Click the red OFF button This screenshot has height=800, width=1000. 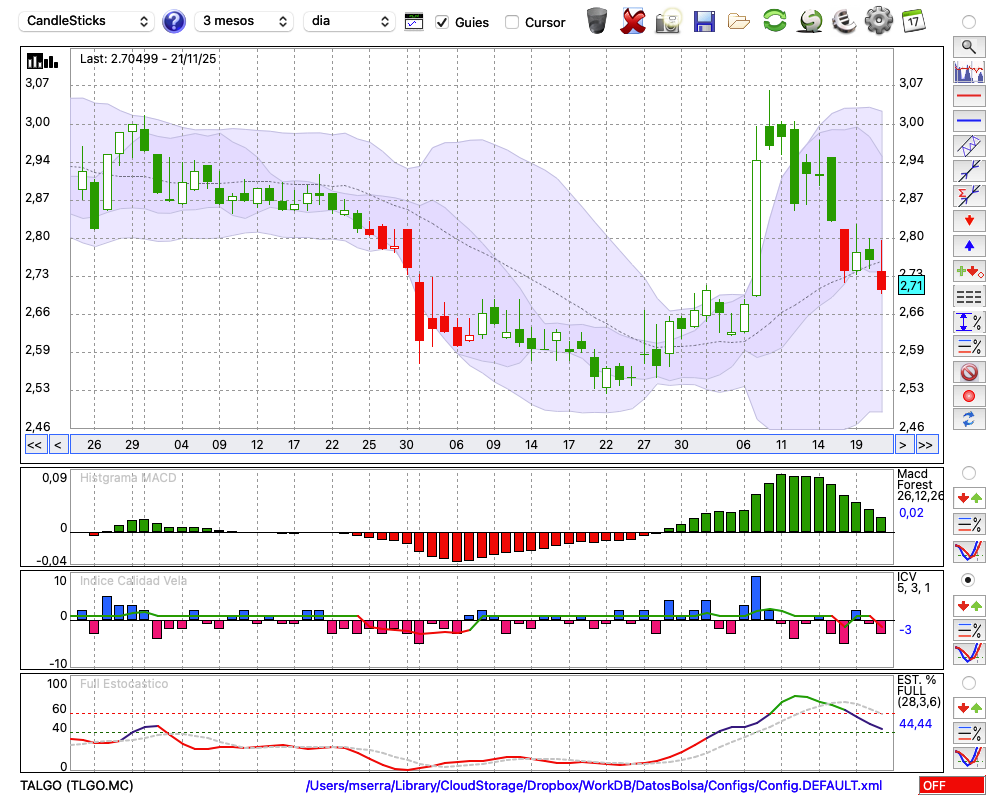tap(951, 786)
